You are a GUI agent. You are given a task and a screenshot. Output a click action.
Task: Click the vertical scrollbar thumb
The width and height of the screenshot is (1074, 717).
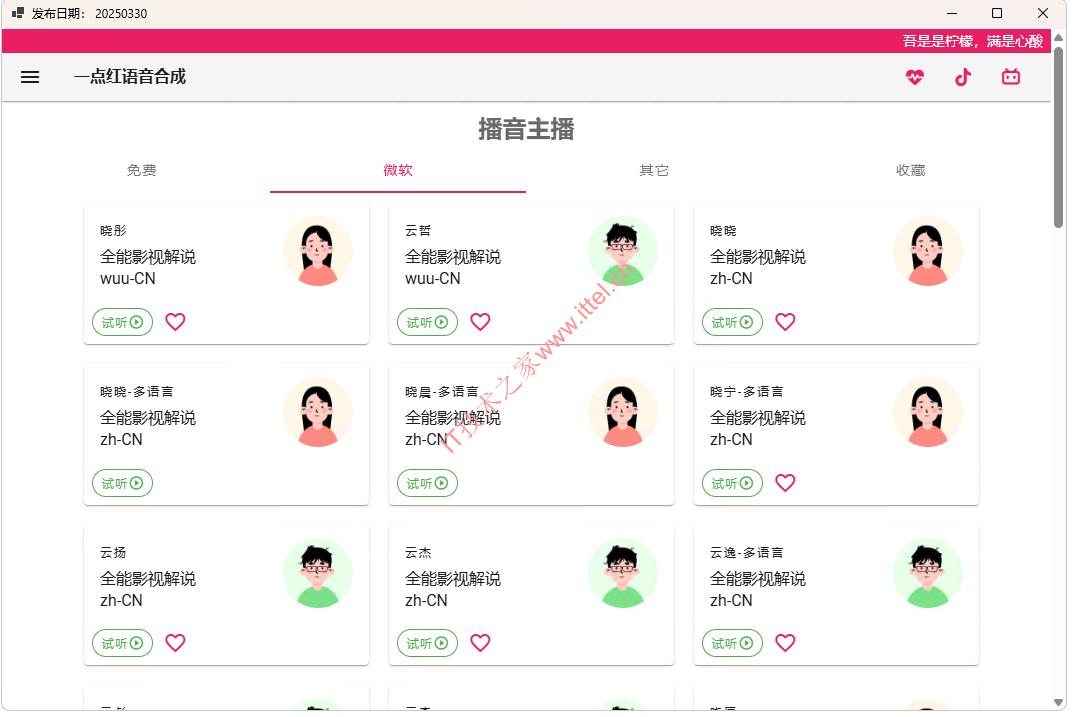[x=1058, y=136]
